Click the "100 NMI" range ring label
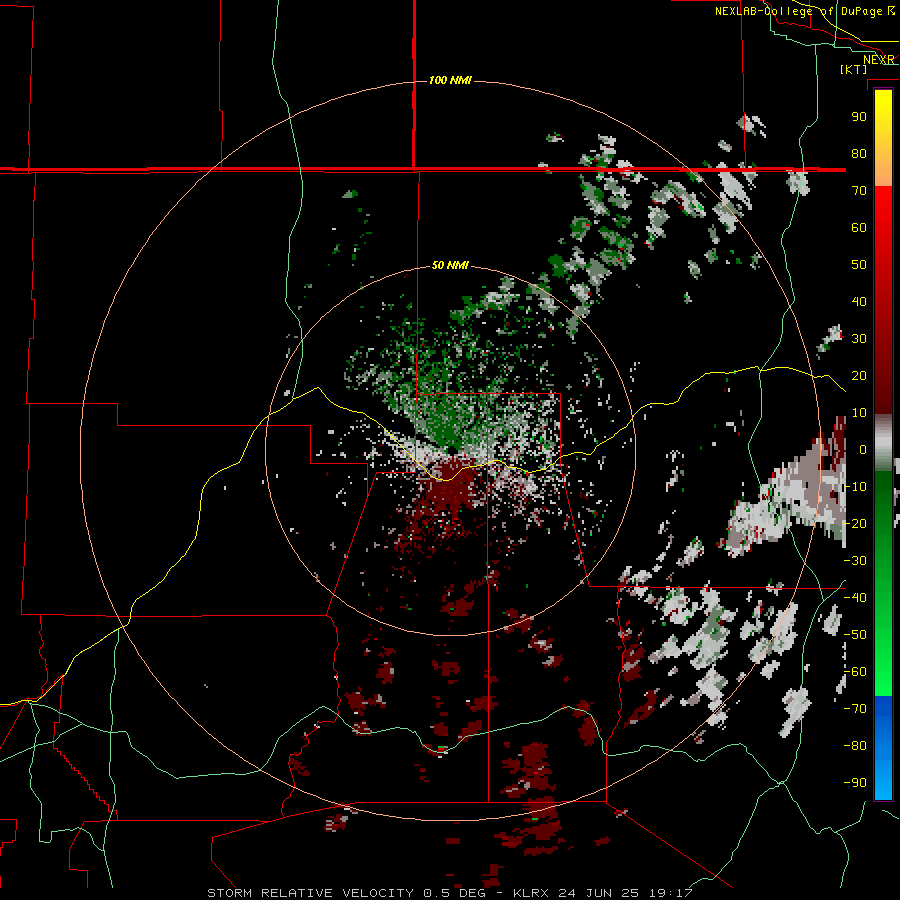 (x=450, y=80)
